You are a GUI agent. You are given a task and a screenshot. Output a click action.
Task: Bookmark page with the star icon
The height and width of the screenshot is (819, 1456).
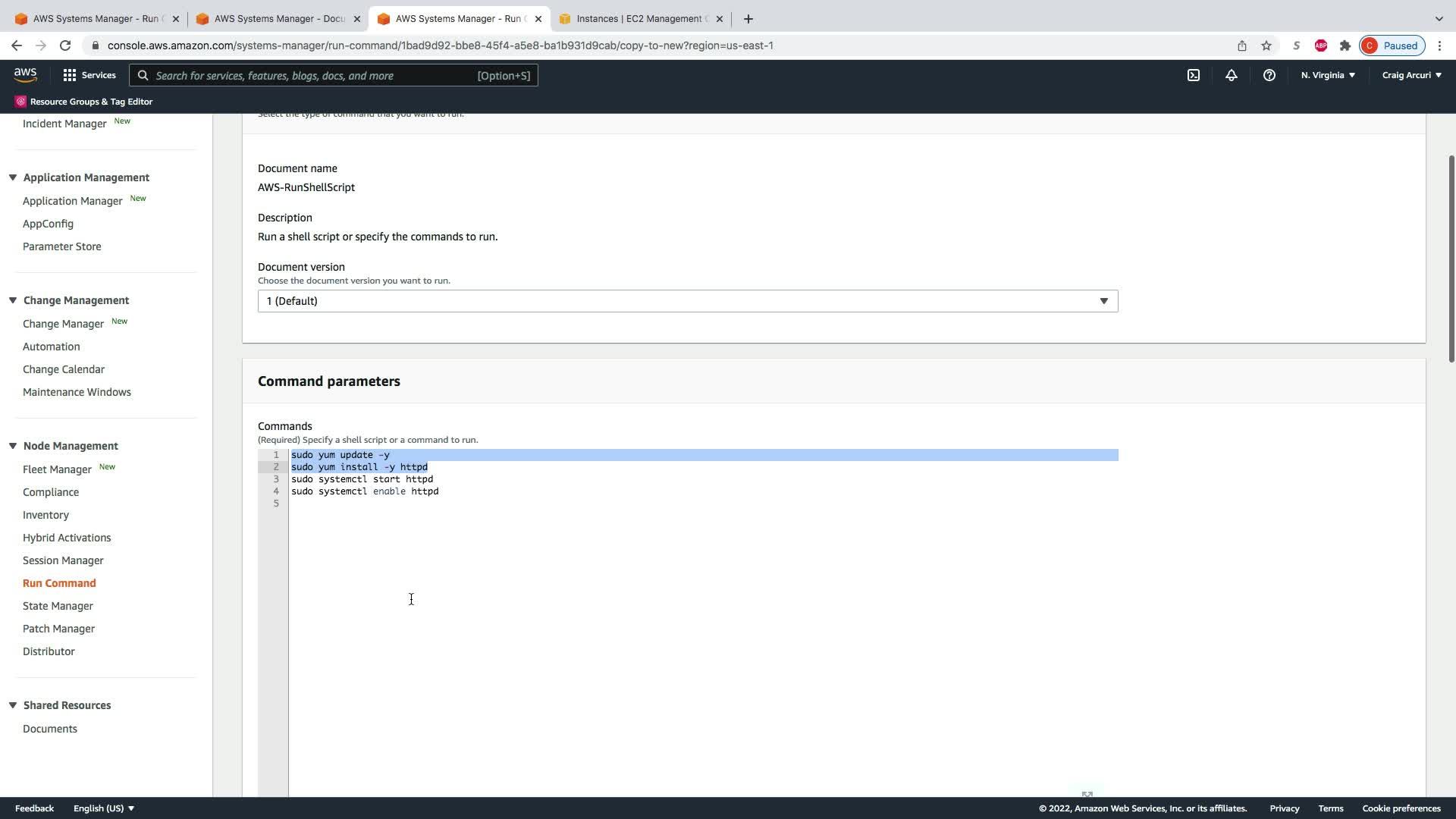click(x=1266, y=45)
